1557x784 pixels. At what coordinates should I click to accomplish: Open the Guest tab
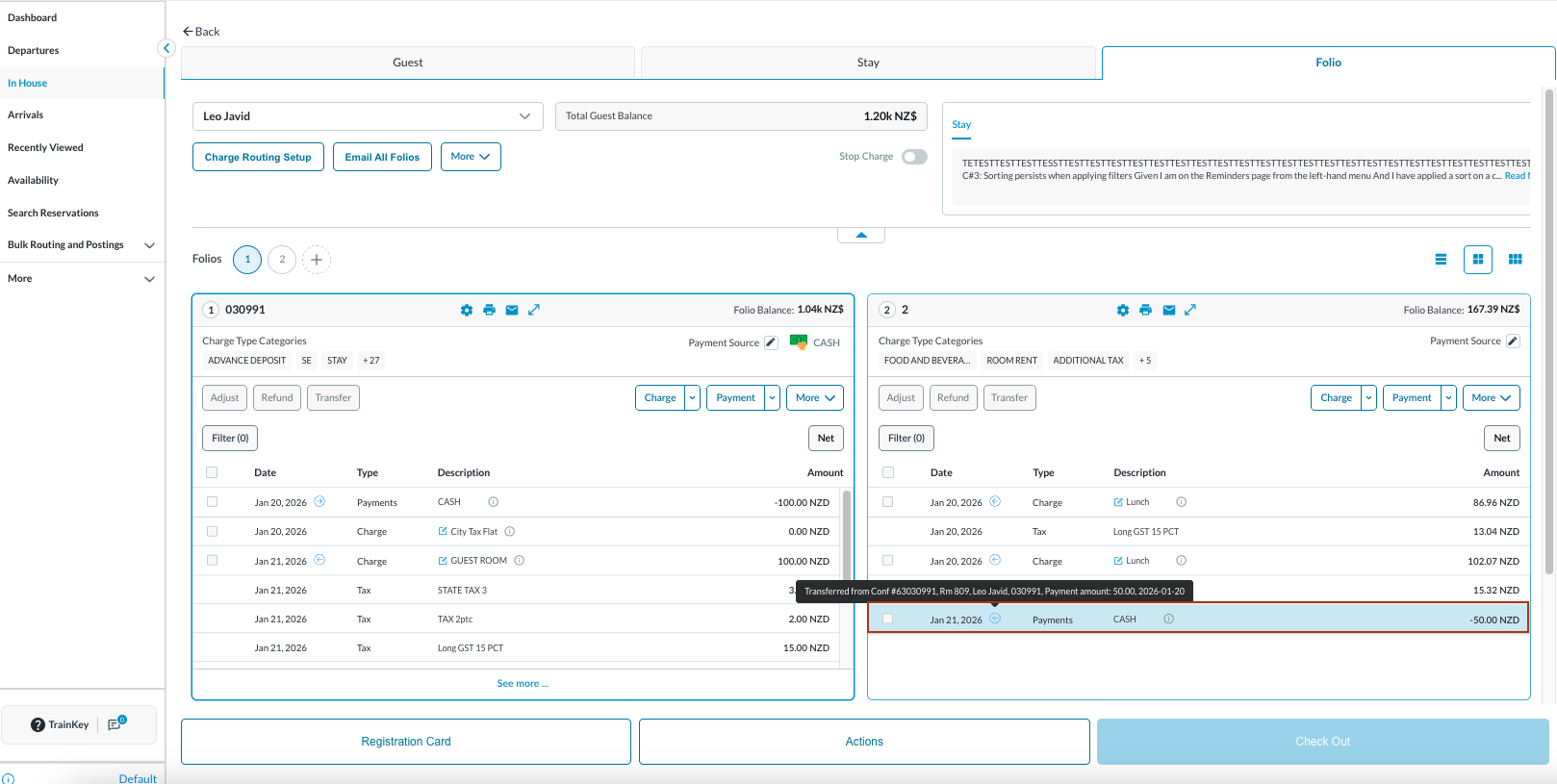[407, 63]
